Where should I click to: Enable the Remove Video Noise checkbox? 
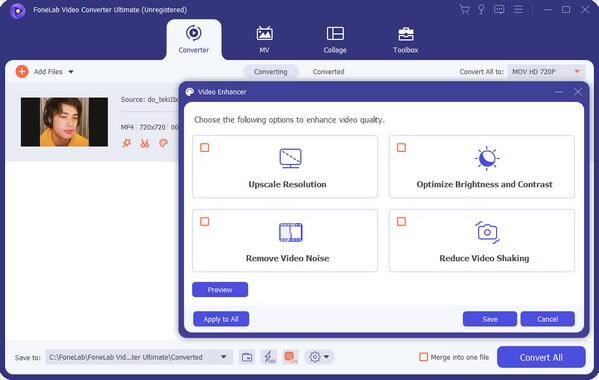205,222
